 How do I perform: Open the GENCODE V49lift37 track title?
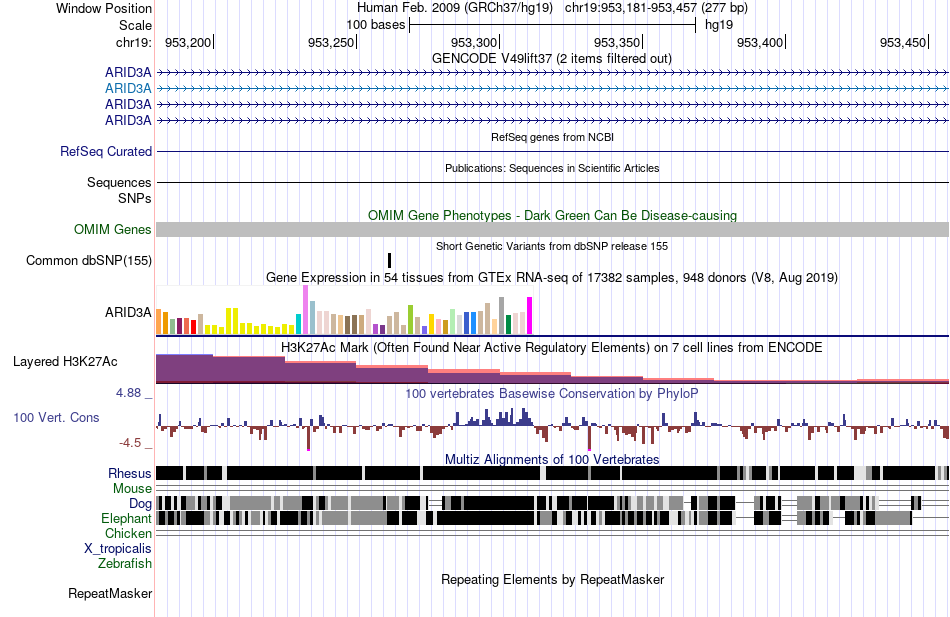pos(551,59)
